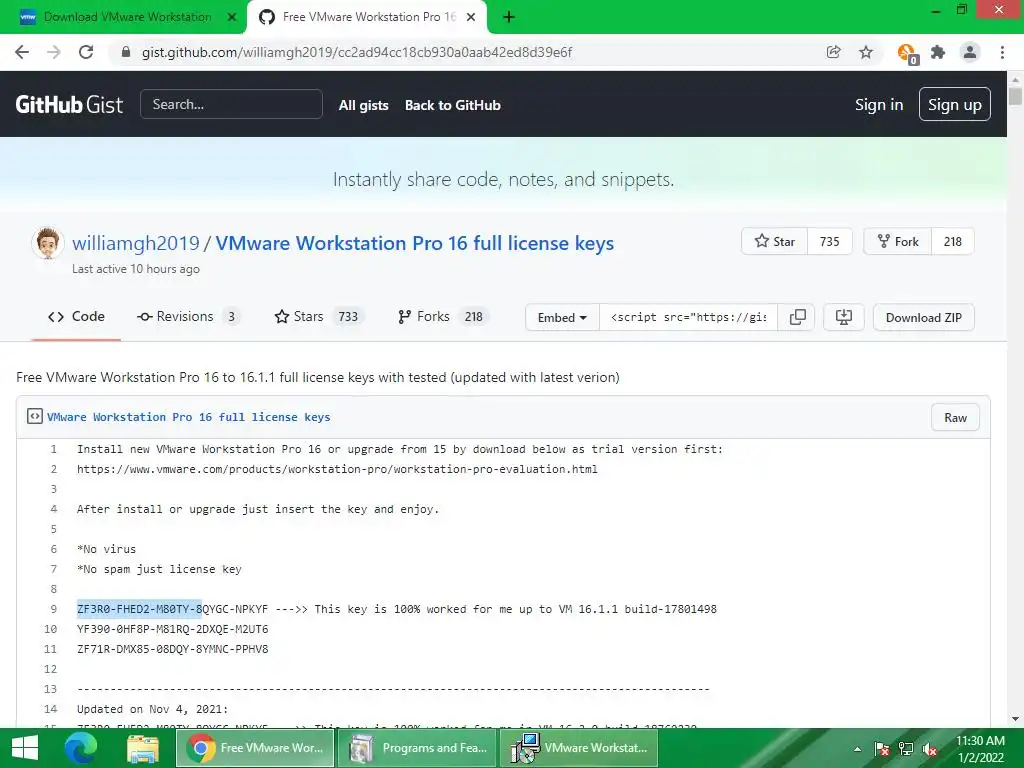The height and width of the screenshot is (768, 1024).
Task: Open the clock showing 11:30 AM
Action: [980, 749]
